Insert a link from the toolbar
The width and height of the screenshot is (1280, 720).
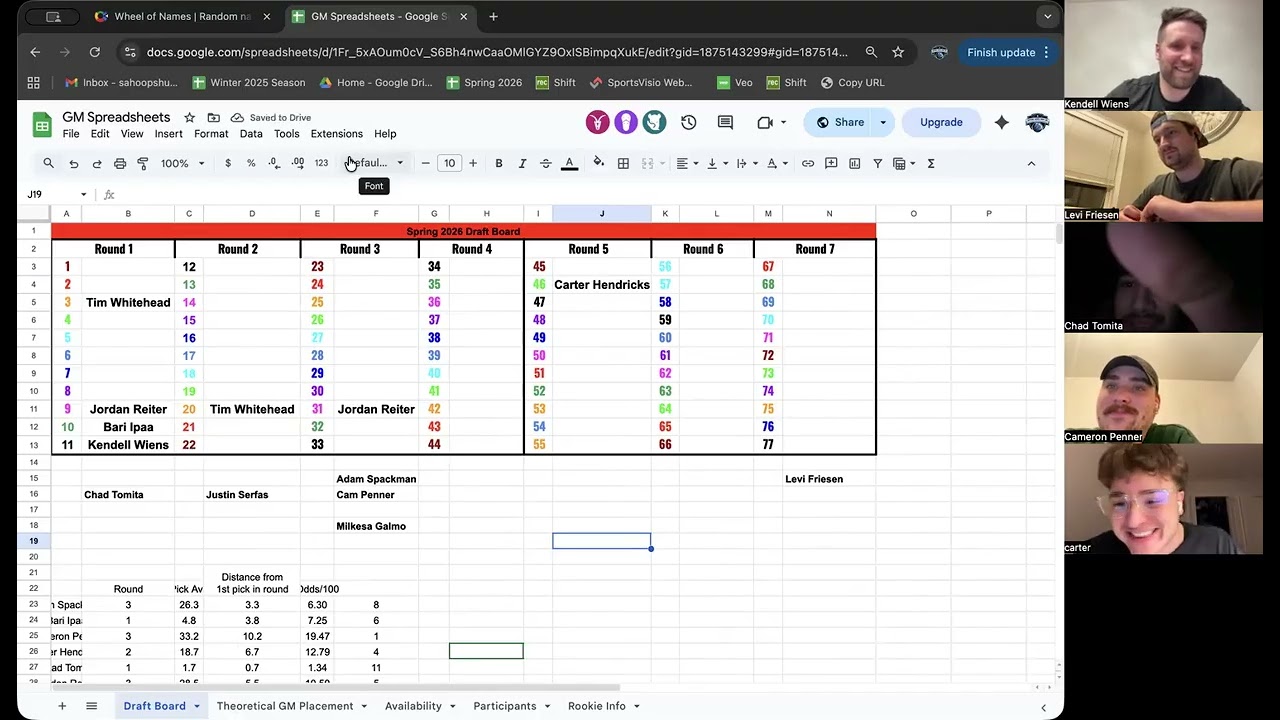[808, 163]
